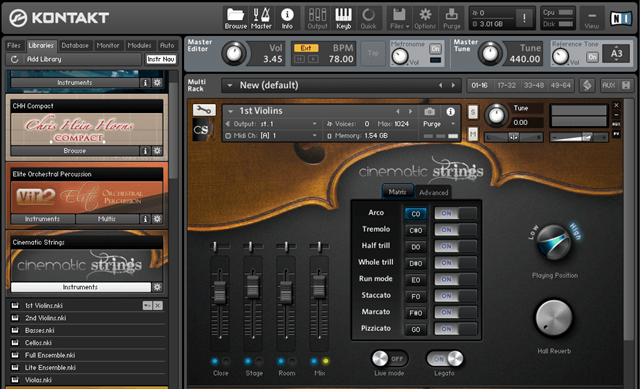Click the Stage mic fader
Viewport: 640px width, 389px height.
point(253,286)
